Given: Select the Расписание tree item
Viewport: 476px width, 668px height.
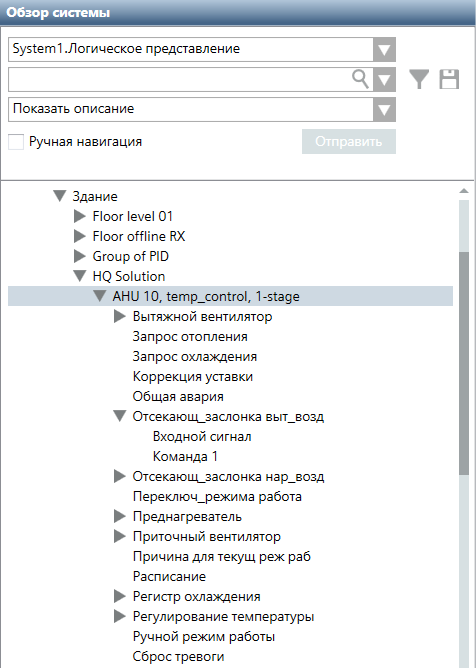Looking at the screenshot, I should coord(169,576).
